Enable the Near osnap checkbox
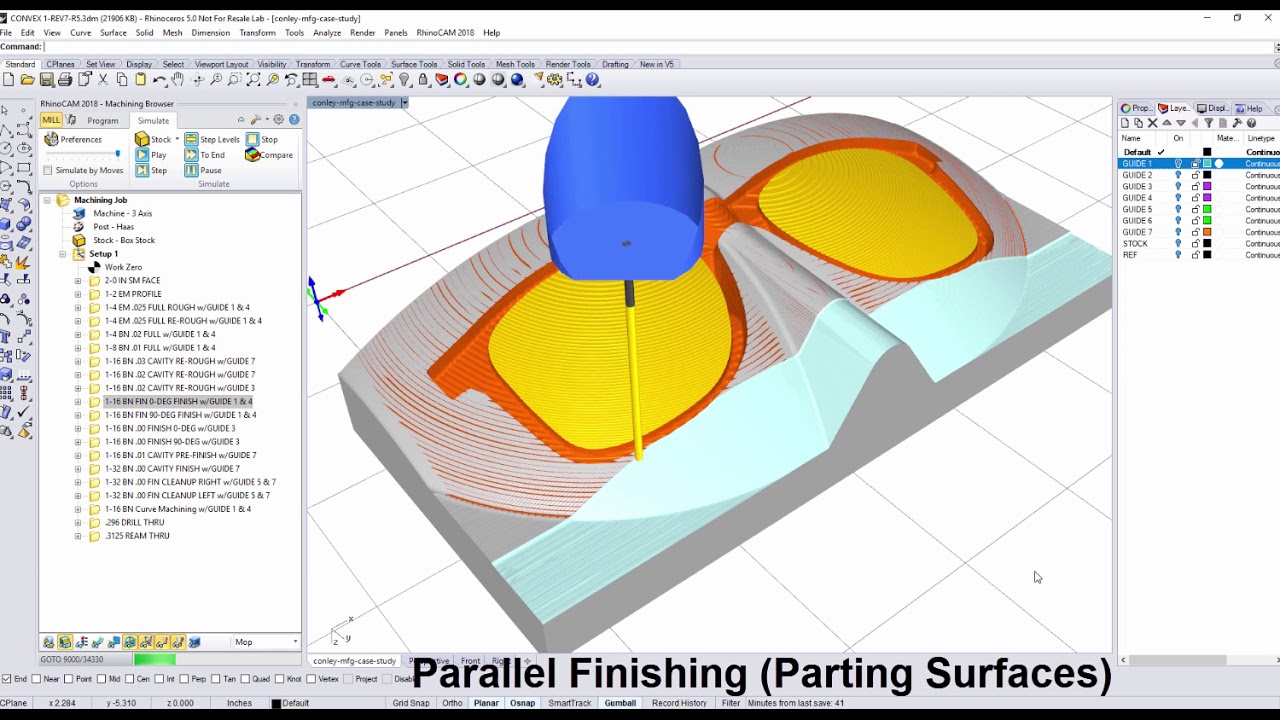 coord(36,679)
